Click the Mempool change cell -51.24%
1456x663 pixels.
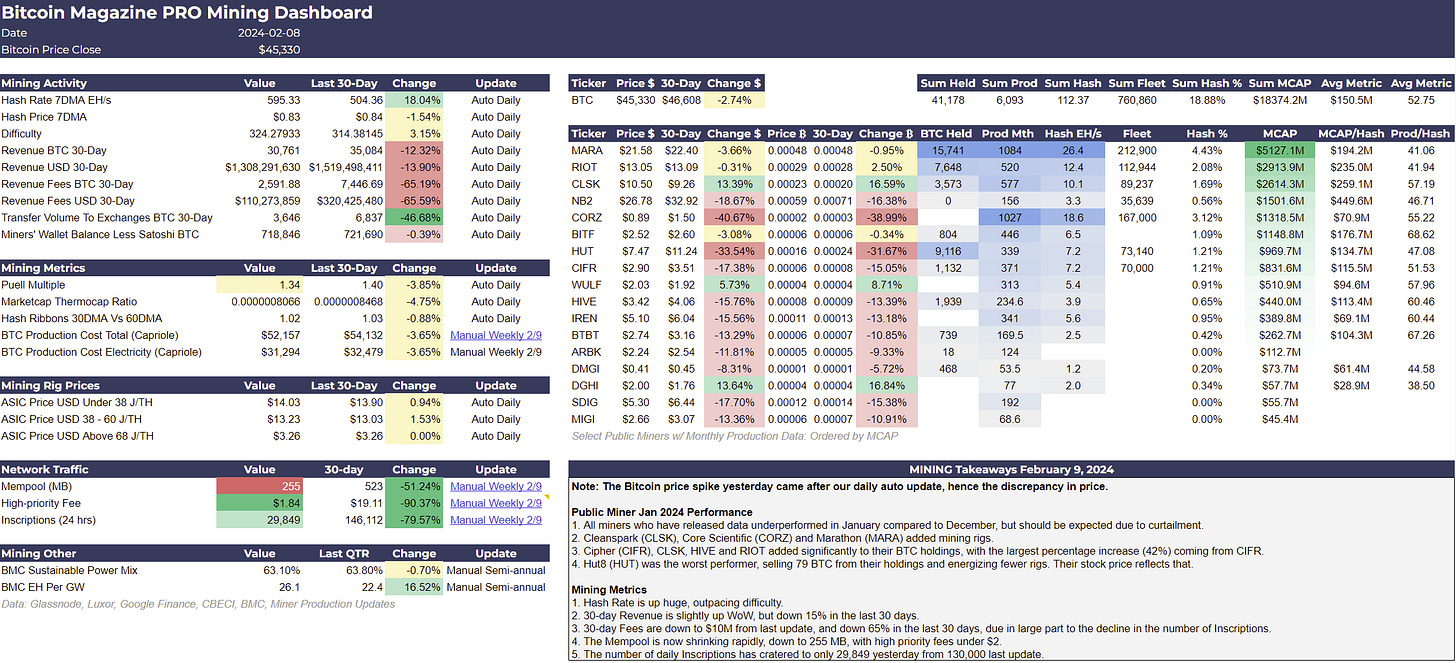pyautogui.click(x=414, y=486)
